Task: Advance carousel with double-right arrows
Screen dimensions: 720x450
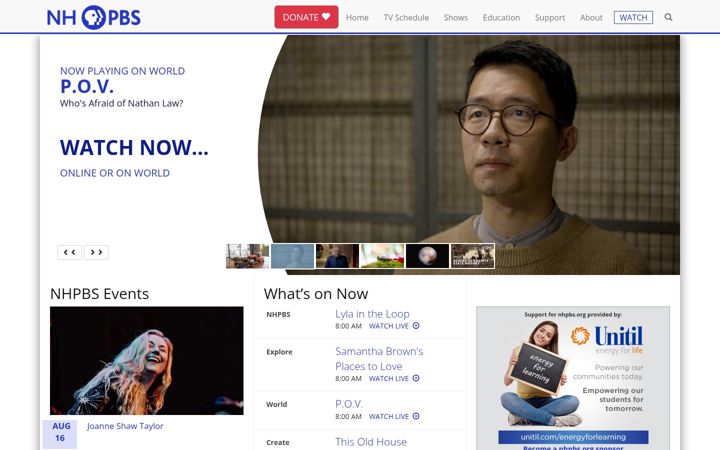Action: (96, 252)
